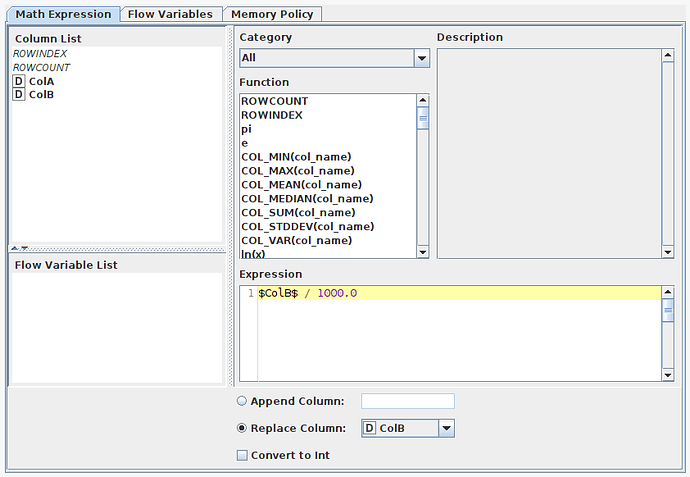Click the Function list scrollbar thumb
Viewport: 690px width, 477px height.
coord(422,118)
